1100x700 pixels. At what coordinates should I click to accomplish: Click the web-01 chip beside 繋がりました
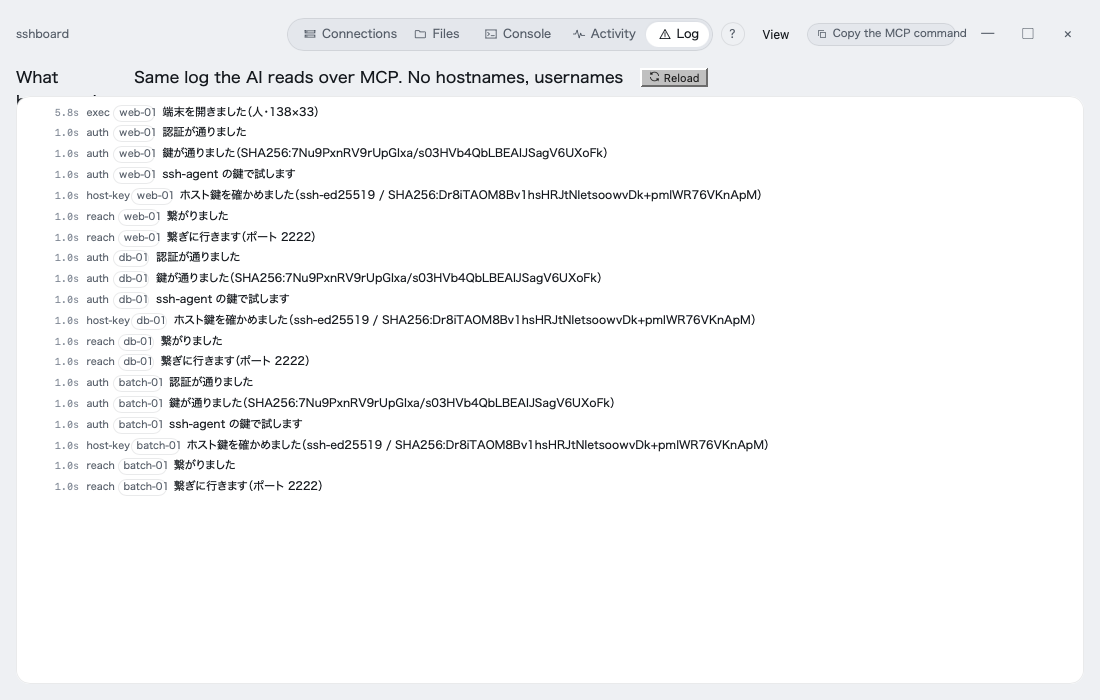[142, 216]
